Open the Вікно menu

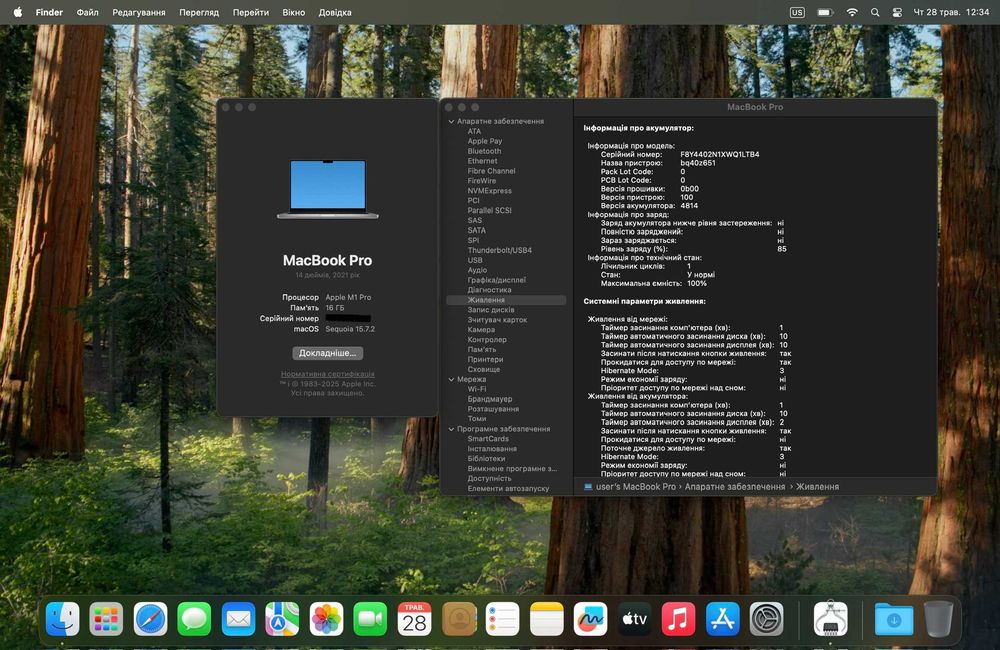[293, 12]
